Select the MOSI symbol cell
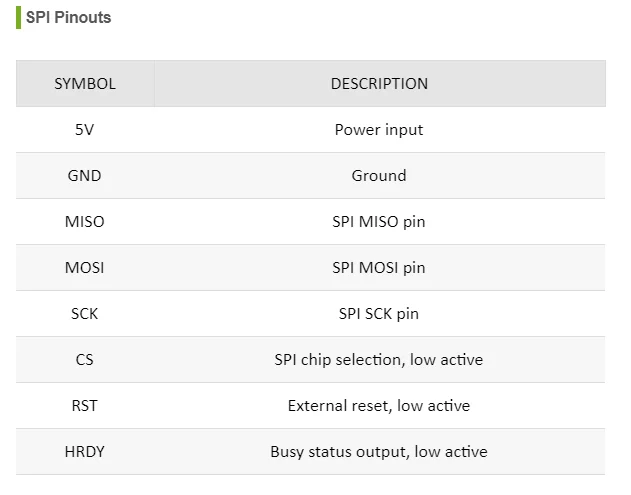 point(85,268)
